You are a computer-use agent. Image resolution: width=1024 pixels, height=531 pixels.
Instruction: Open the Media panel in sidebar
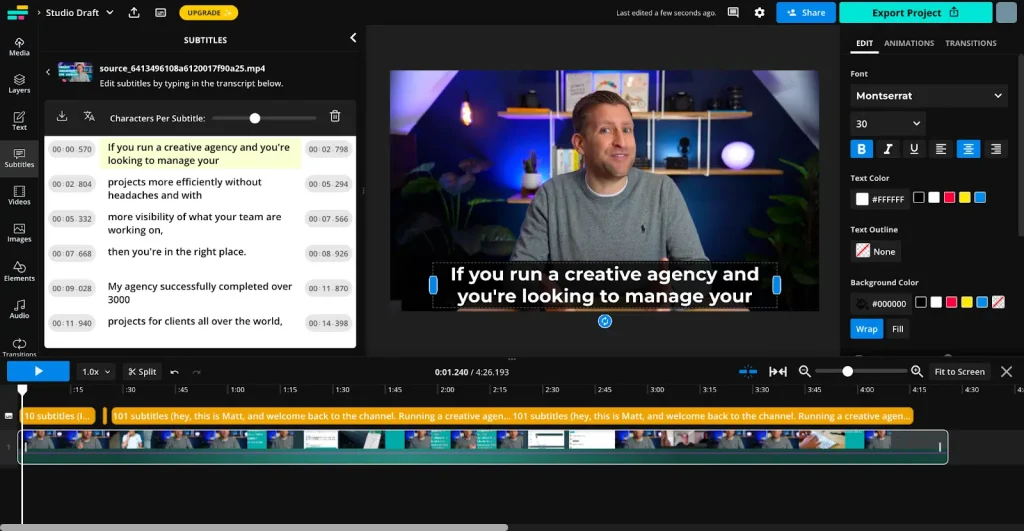[x=19, y=46]
